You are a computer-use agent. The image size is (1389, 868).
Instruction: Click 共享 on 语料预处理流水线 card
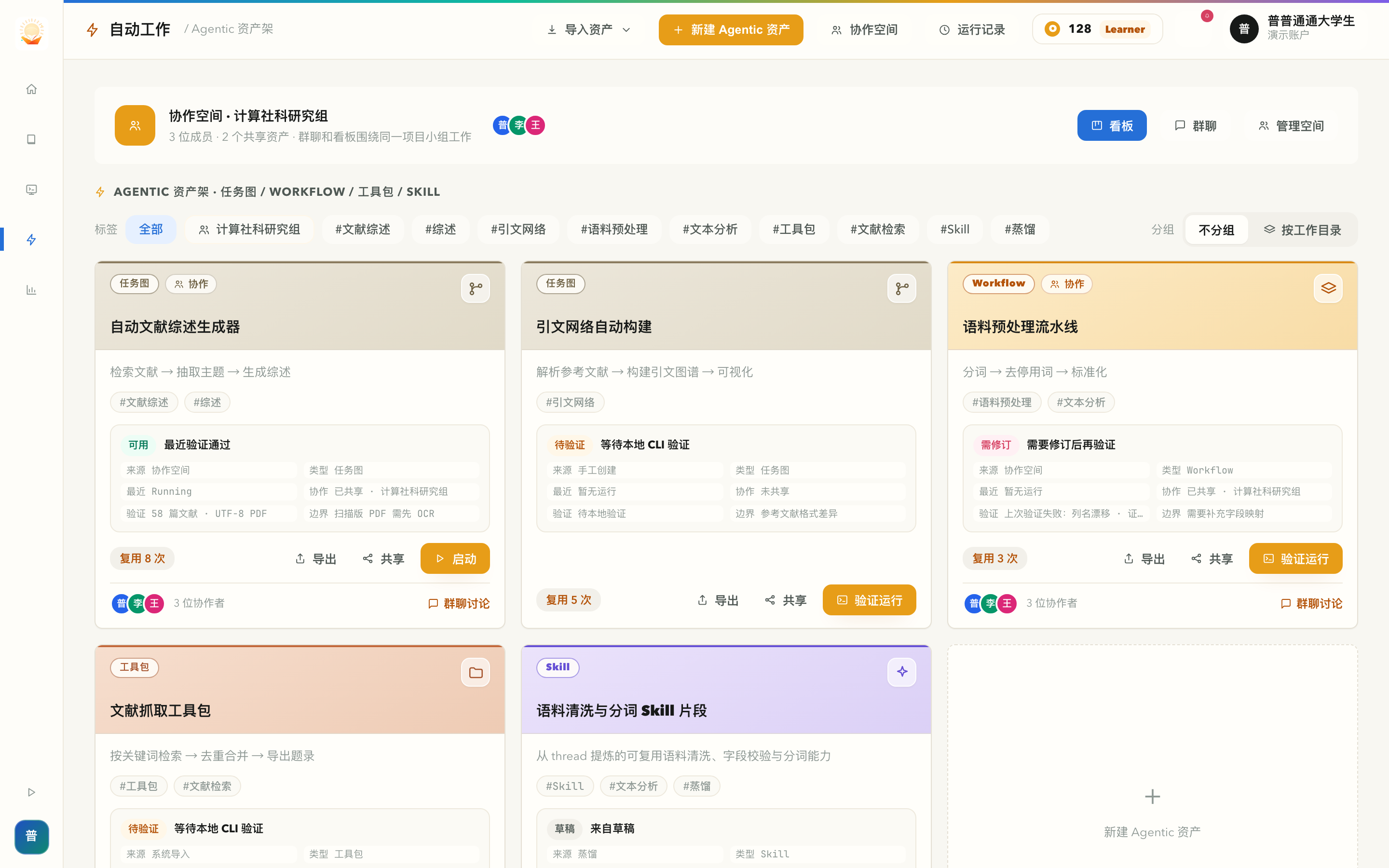pyautogui.click(x=1212, y=558)
